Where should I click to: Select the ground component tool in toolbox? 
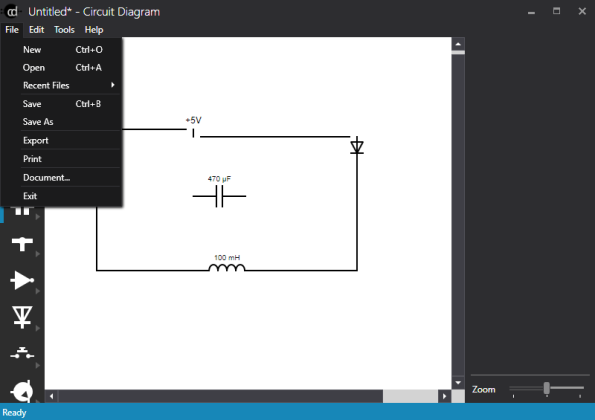pos(22,244)
